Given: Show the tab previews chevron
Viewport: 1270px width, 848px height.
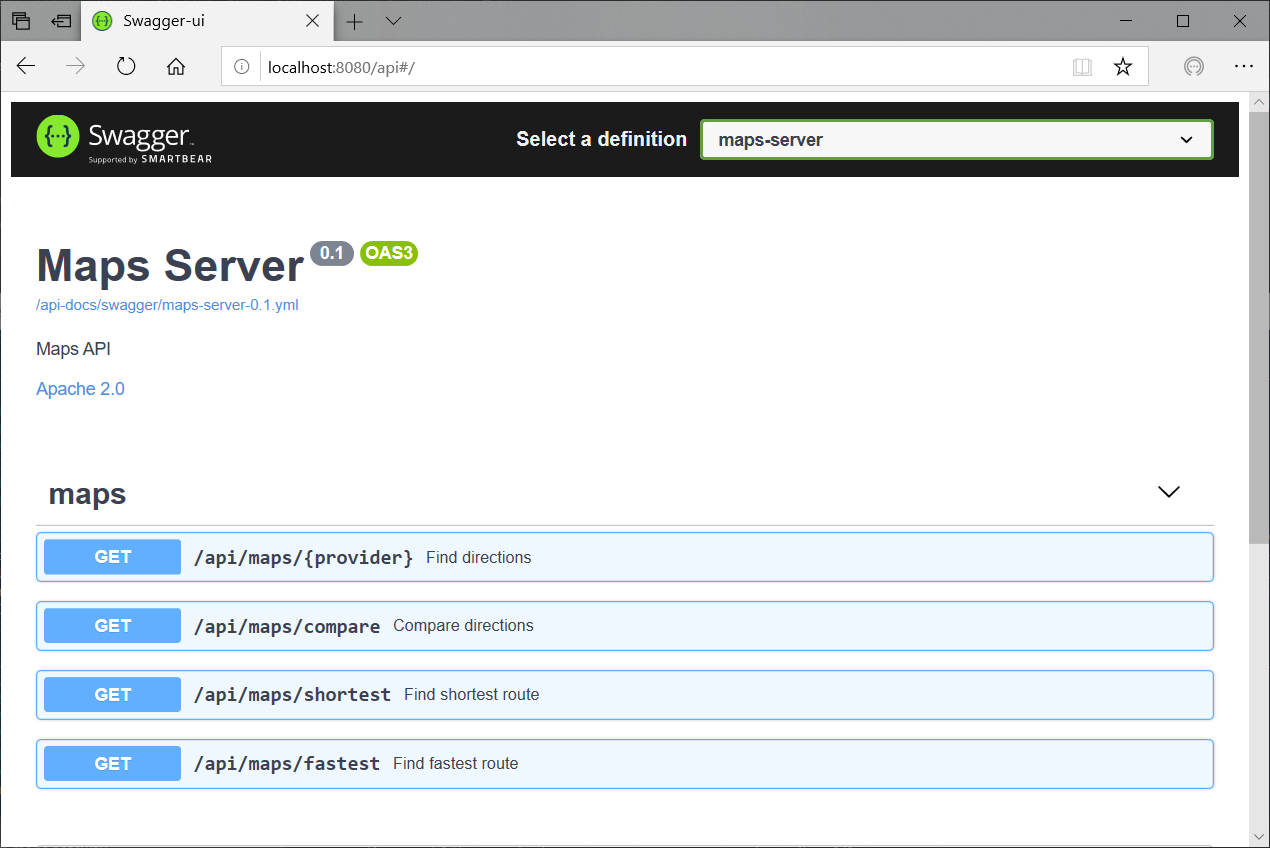Looking at the screenshot, I should [394, 21].
